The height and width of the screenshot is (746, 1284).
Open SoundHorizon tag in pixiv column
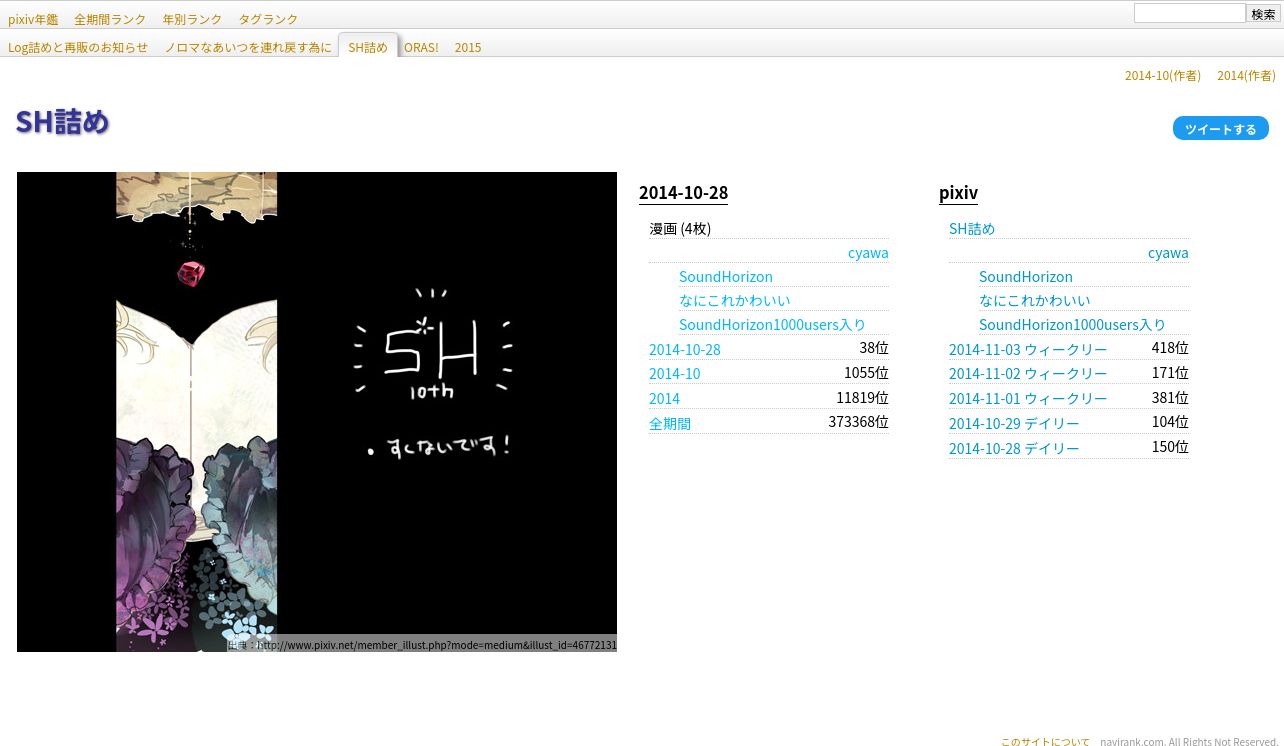pos(1026,276)
